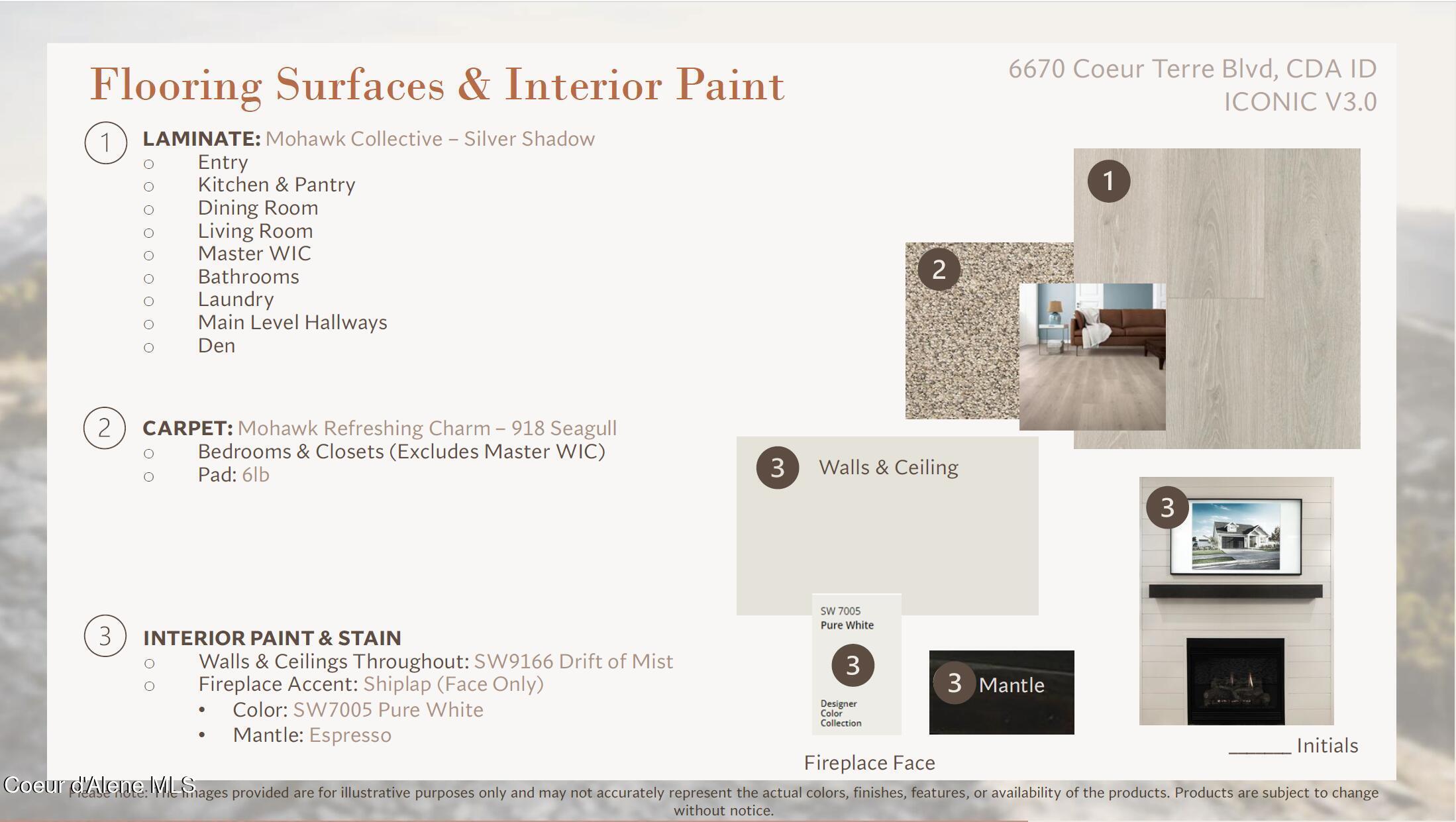Open the shiplap fireplace photo

tap(1236, 601)
